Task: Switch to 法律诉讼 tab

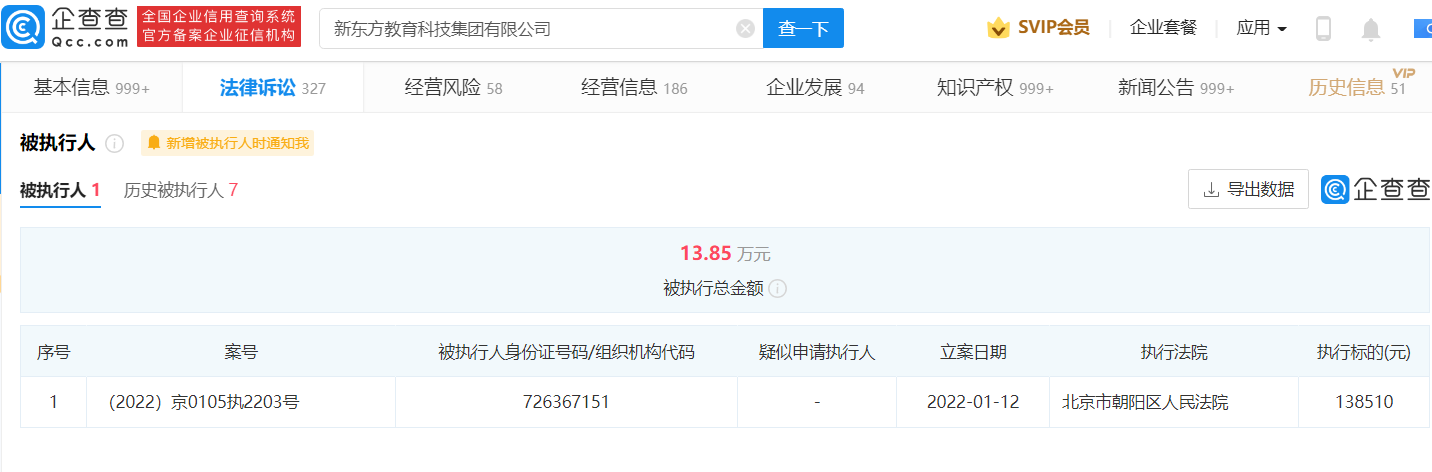Action: click(x=273, y=88)
